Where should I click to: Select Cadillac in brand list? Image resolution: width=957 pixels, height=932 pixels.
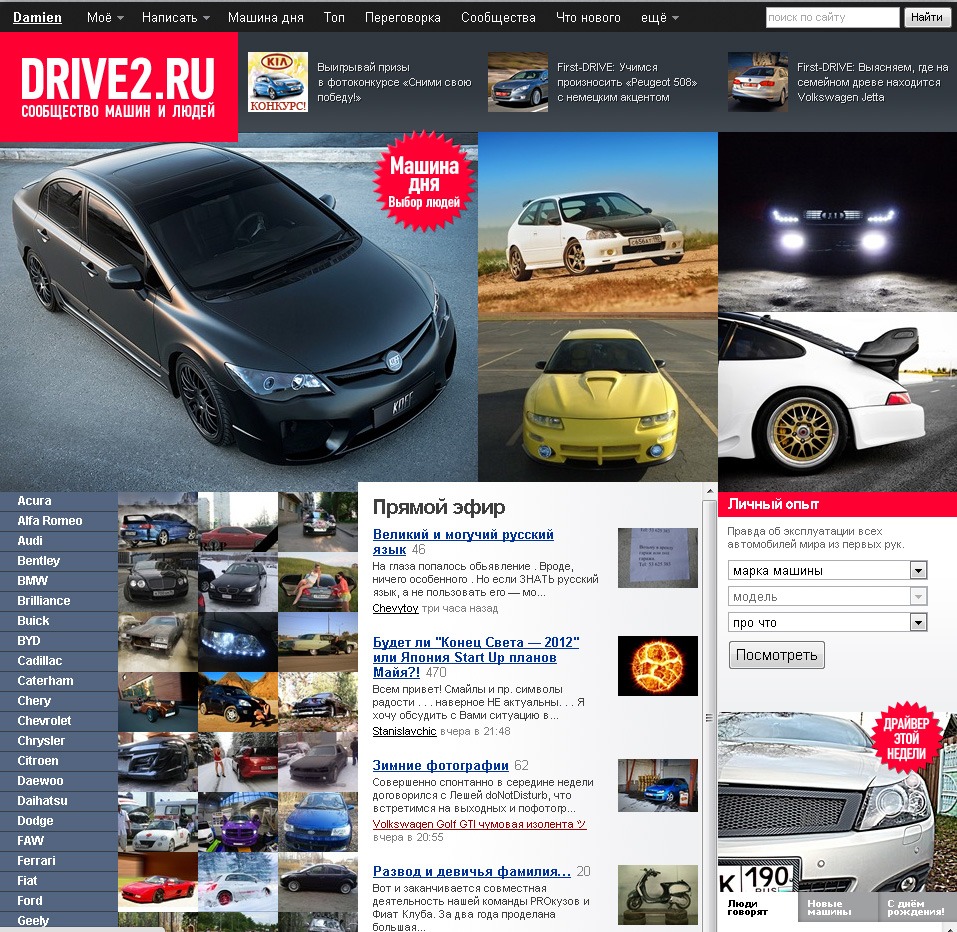coord(40,661)
